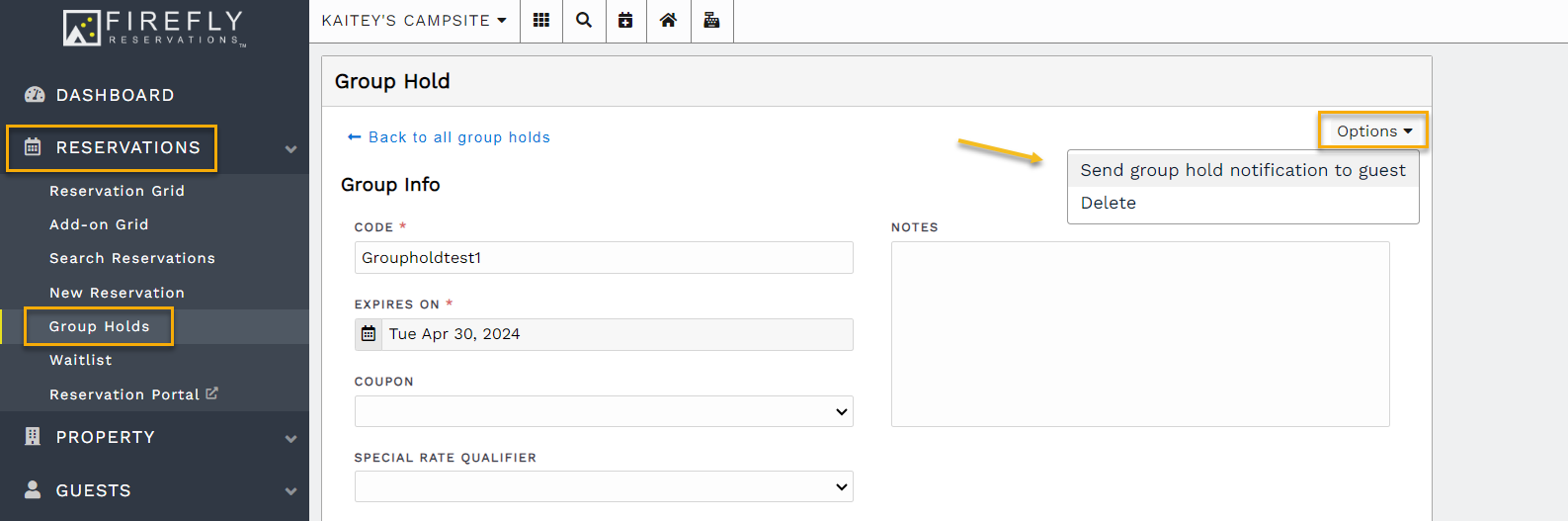Click the grid view icon in top toolbar
1568x521 pixels.
(541, 21)
